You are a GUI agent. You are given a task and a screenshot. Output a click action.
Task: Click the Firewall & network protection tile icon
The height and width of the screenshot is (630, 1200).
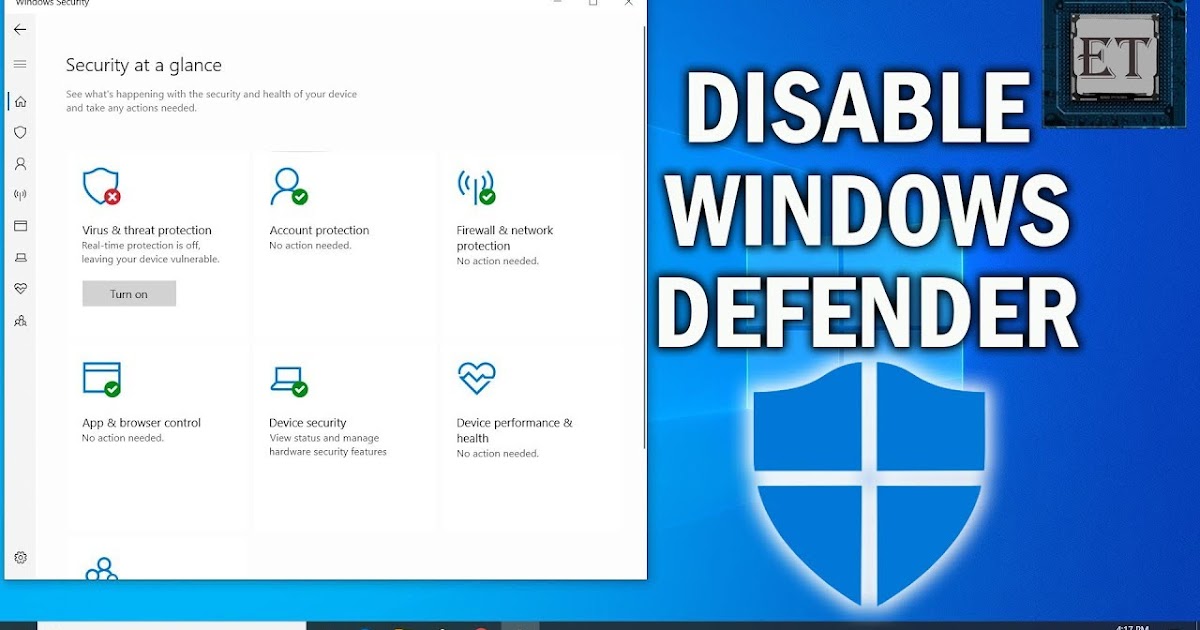[476, 187]
